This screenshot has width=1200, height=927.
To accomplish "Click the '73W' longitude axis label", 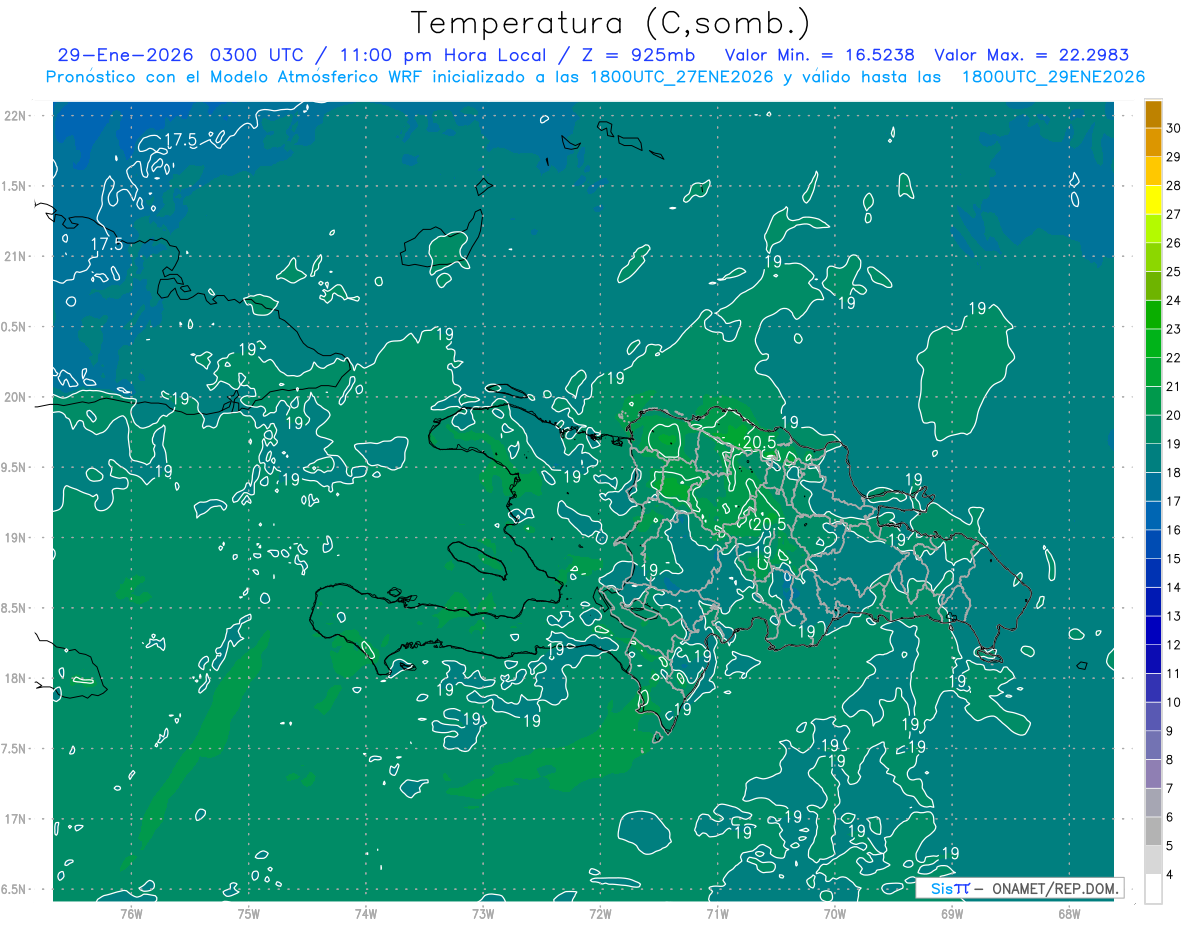I will (x=483, y=913).
